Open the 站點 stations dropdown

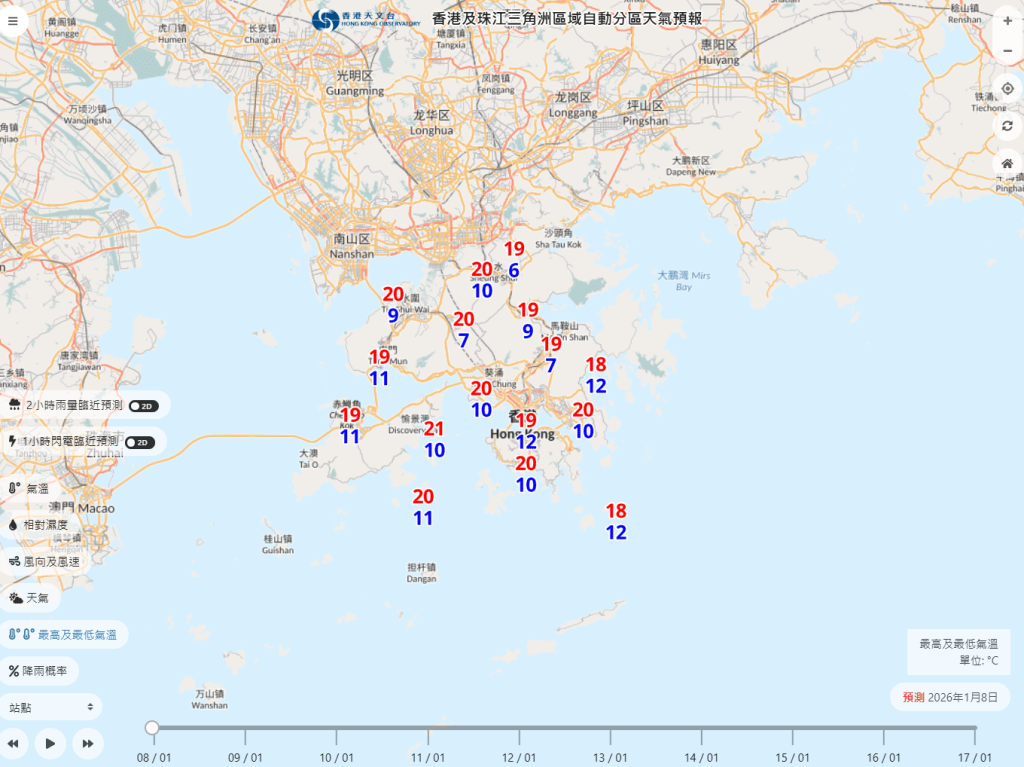tap(50, 706)
